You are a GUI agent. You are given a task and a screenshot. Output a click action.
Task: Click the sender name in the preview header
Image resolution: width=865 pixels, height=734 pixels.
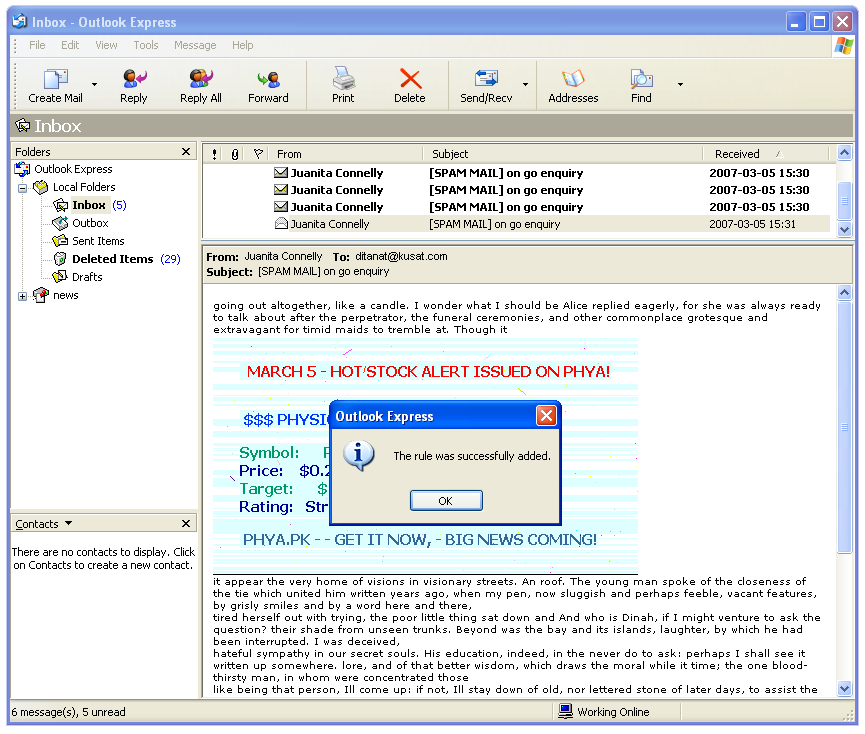point(283,256)
